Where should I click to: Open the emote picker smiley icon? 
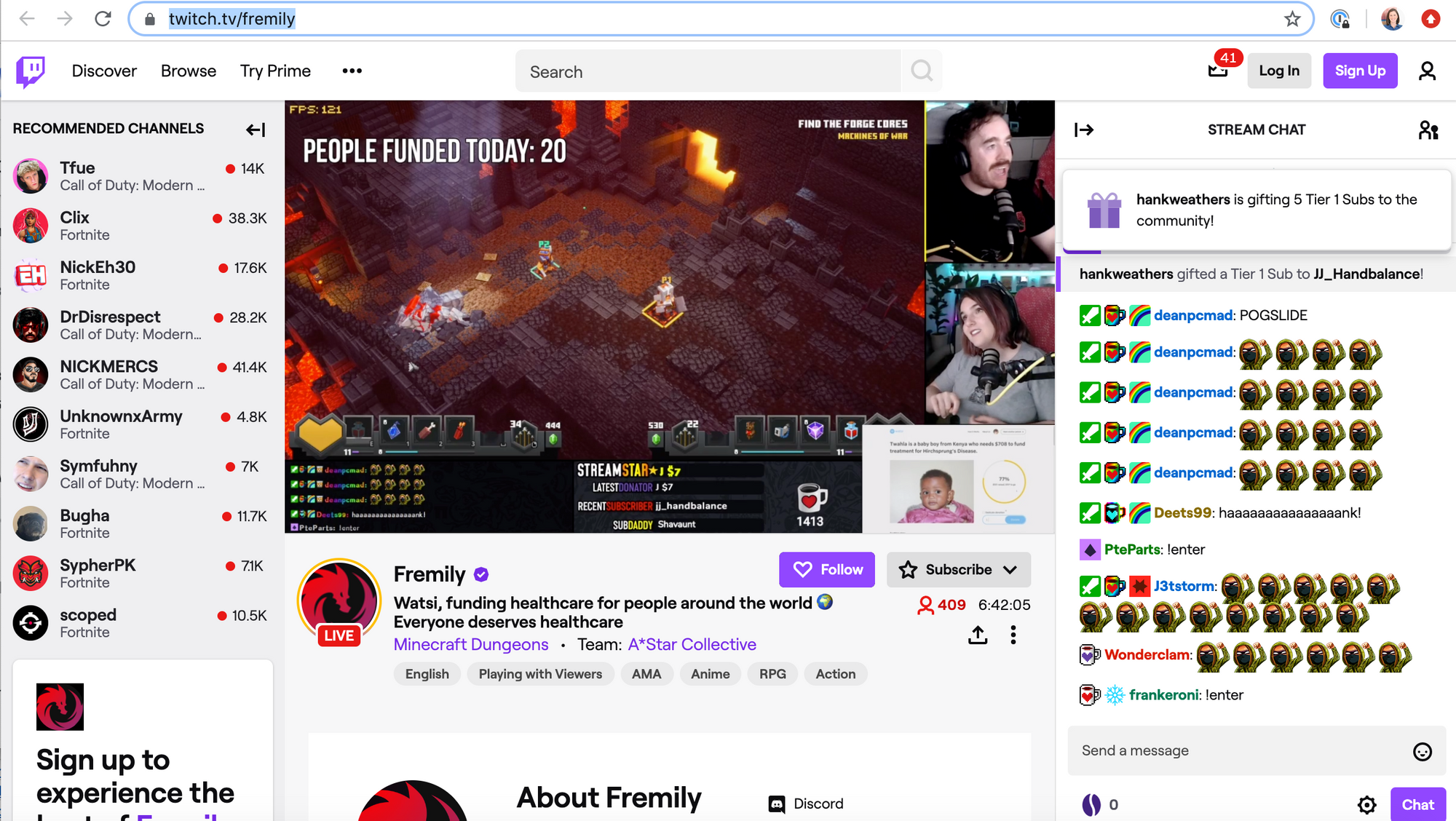1422,751
